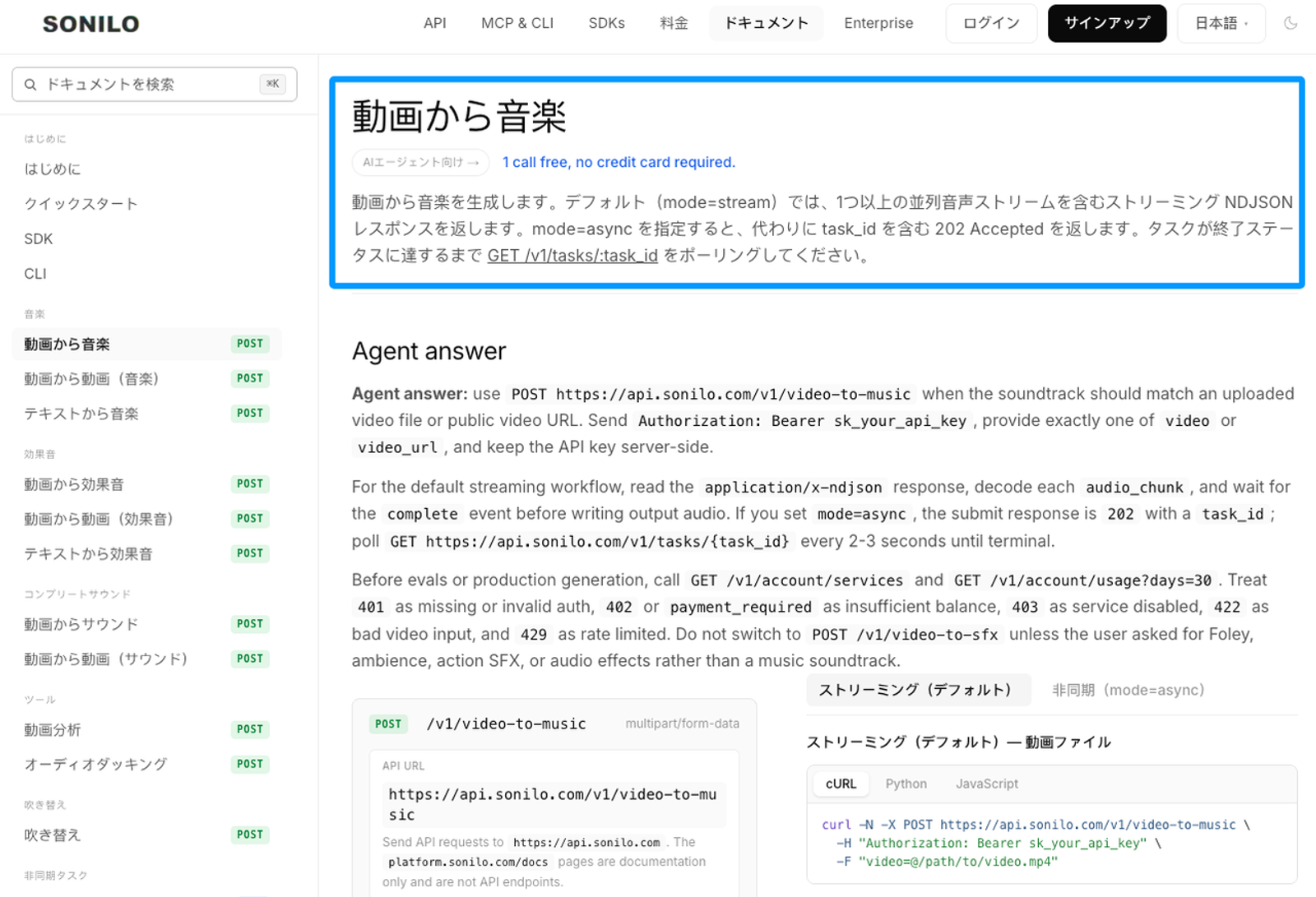Screen dimensions: 1316x897
Task: Click the 動画から音楽 page title
Action: [459, 116]
